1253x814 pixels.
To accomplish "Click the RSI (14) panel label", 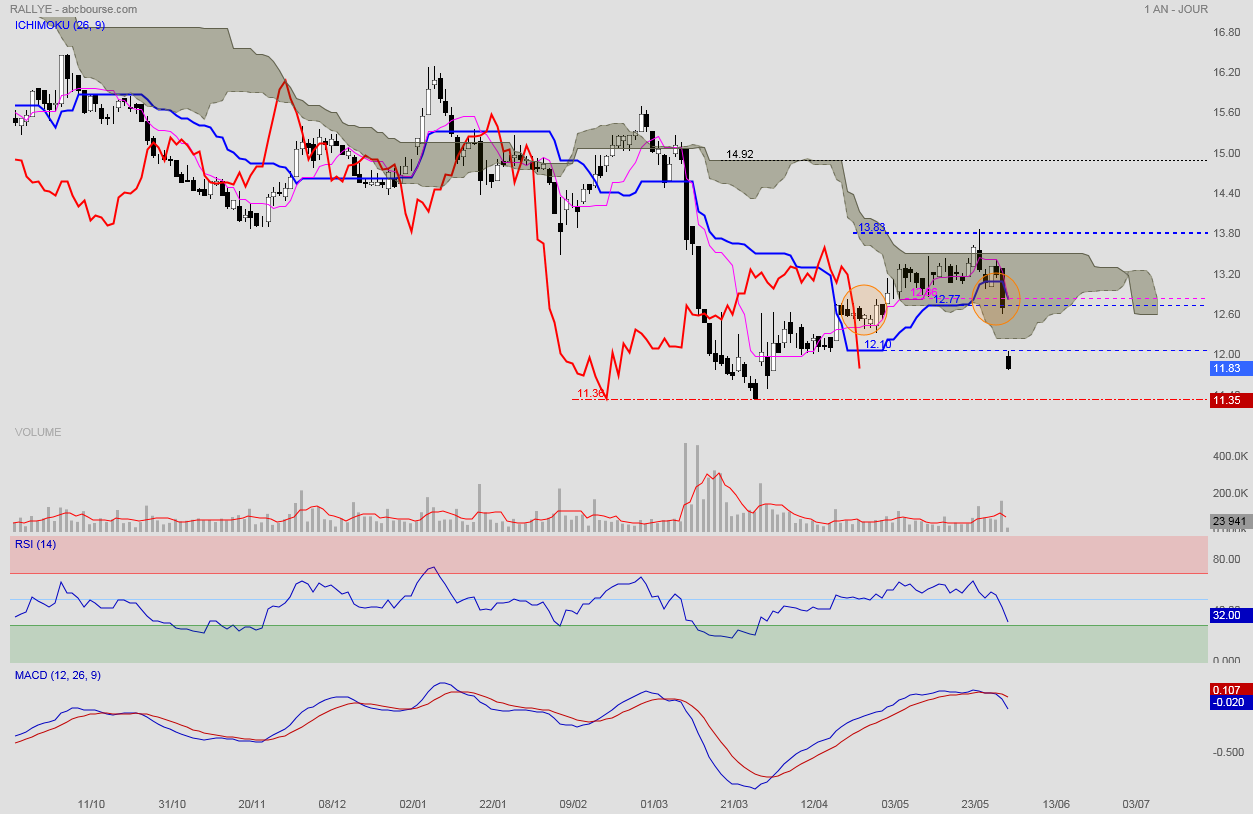I will pos(35,544).
